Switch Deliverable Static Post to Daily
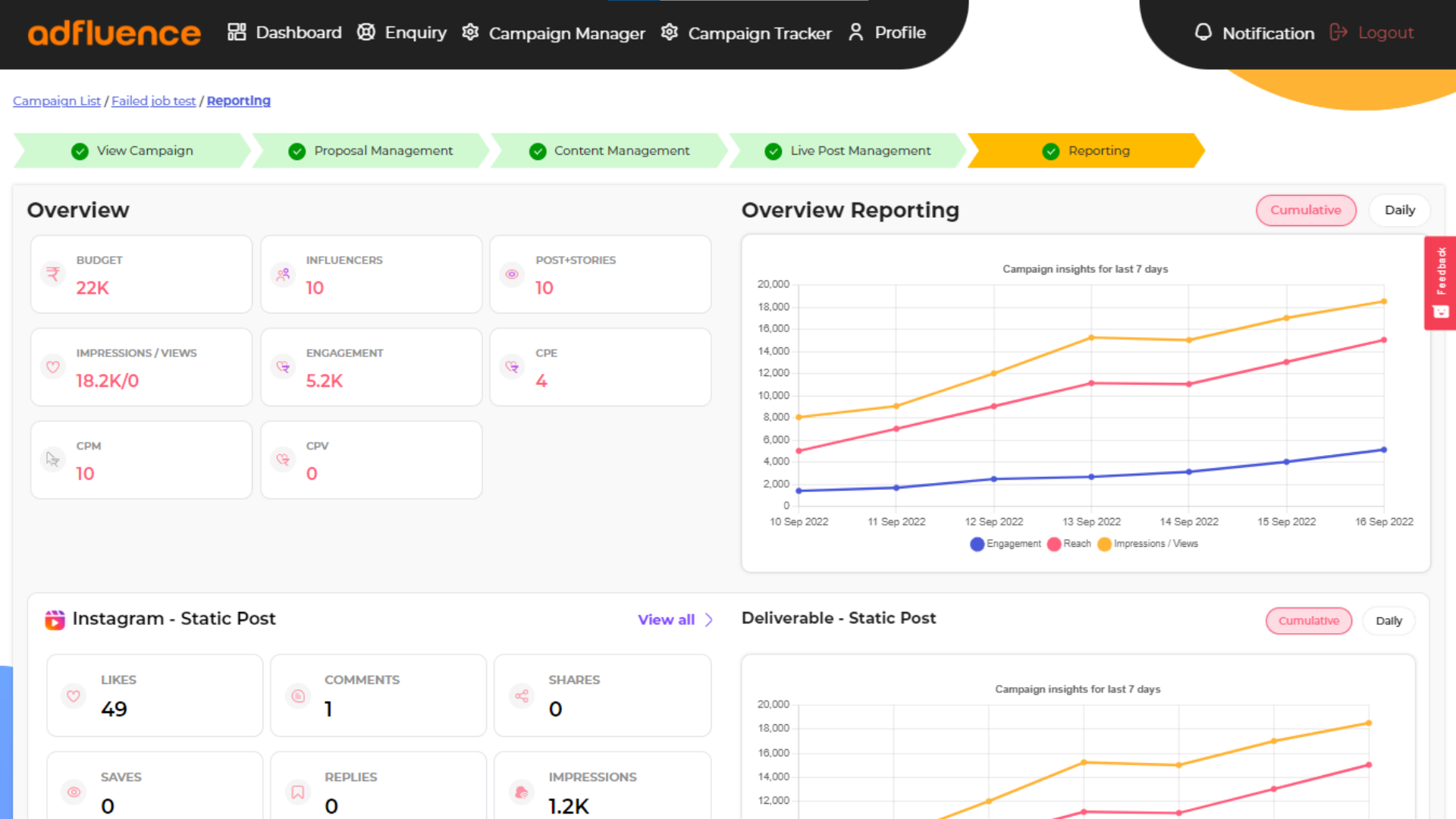1456x819 pixels. click(1388, 620)
